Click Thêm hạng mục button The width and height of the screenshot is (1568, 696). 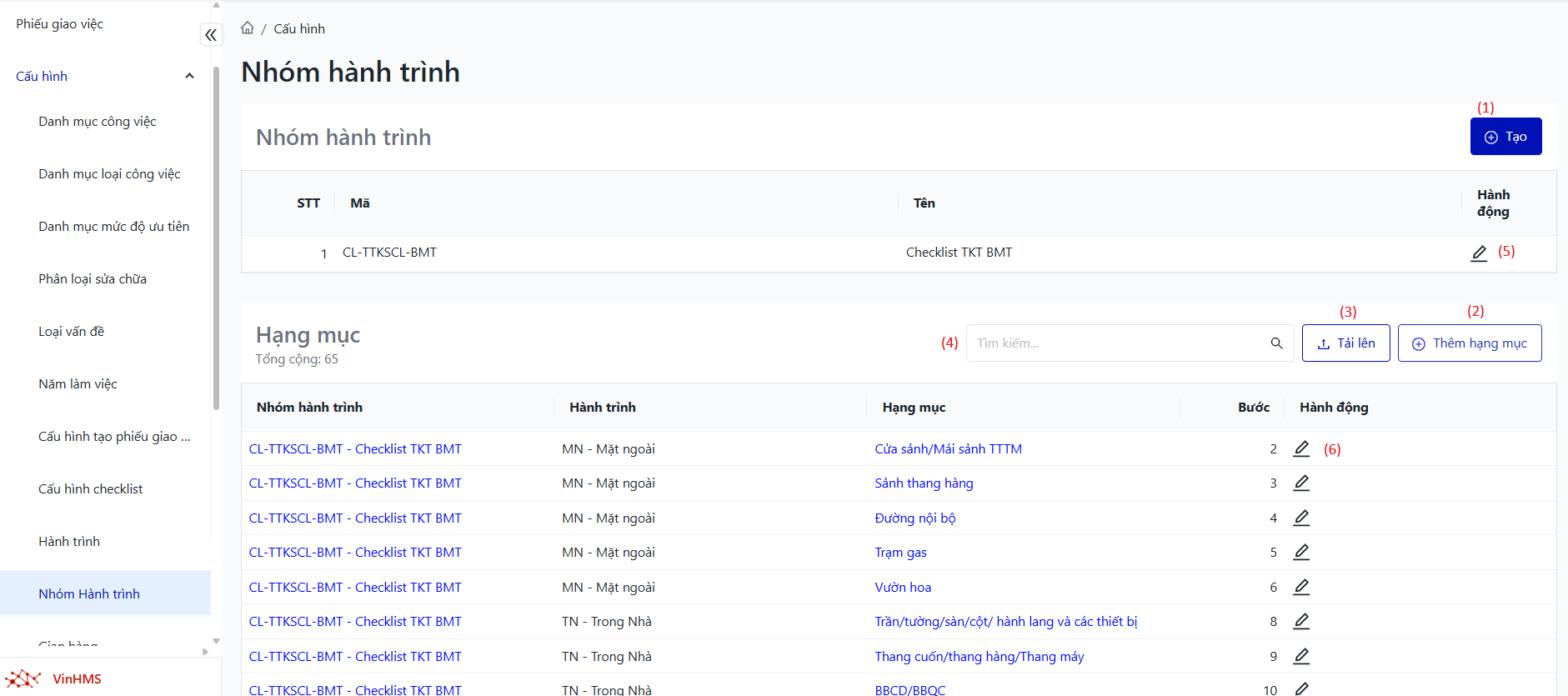click(1469, 343)
